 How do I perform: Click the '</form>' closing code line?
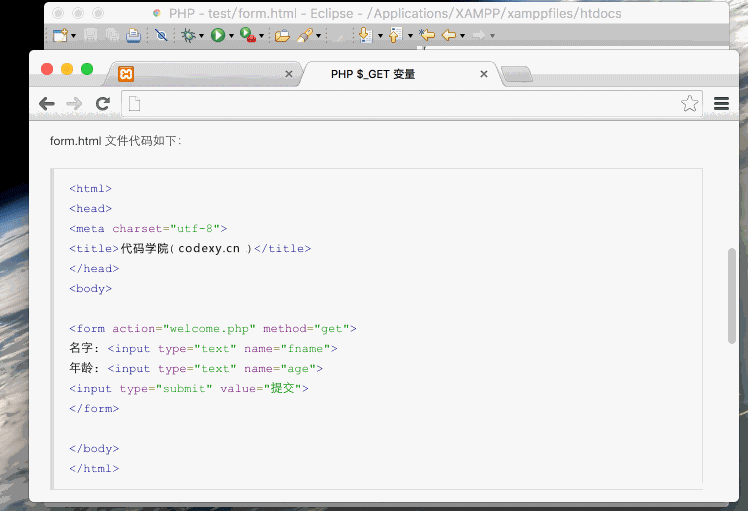click(x=94, y=409)
